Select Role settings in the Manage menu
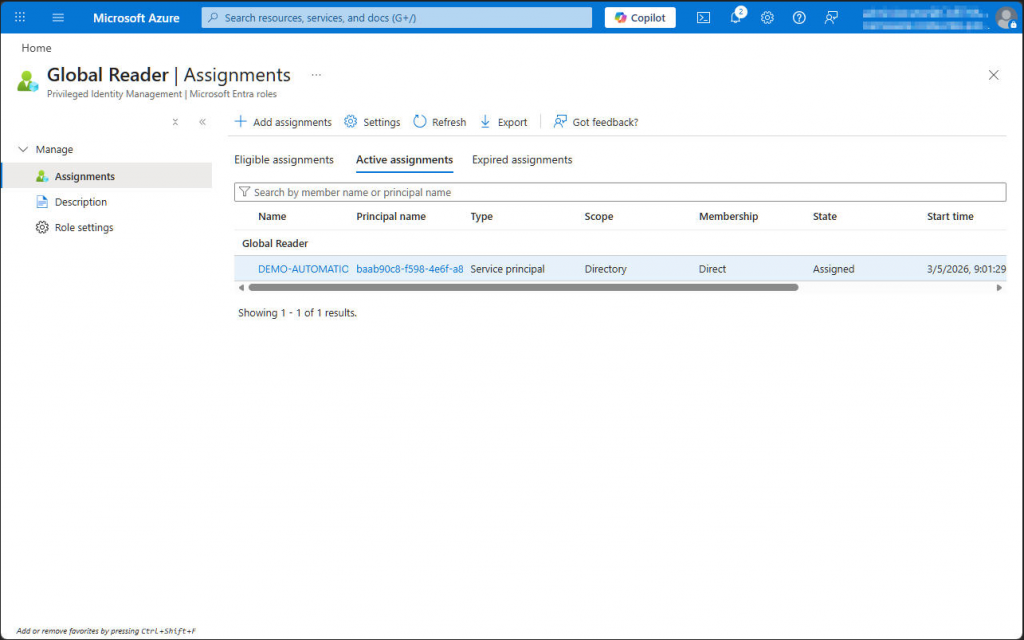Image resolution: width=1024 pixels, height=640 pixels. (85, 227)
